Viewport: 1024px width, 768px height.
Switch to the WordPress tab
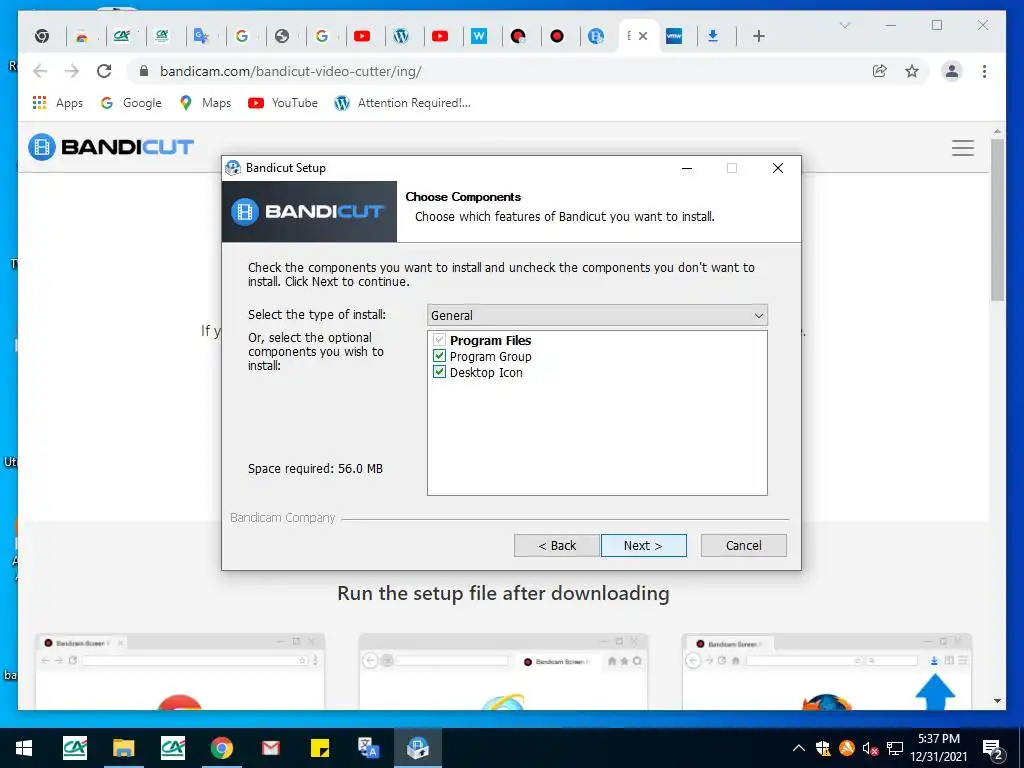click(x=401, y=36)
